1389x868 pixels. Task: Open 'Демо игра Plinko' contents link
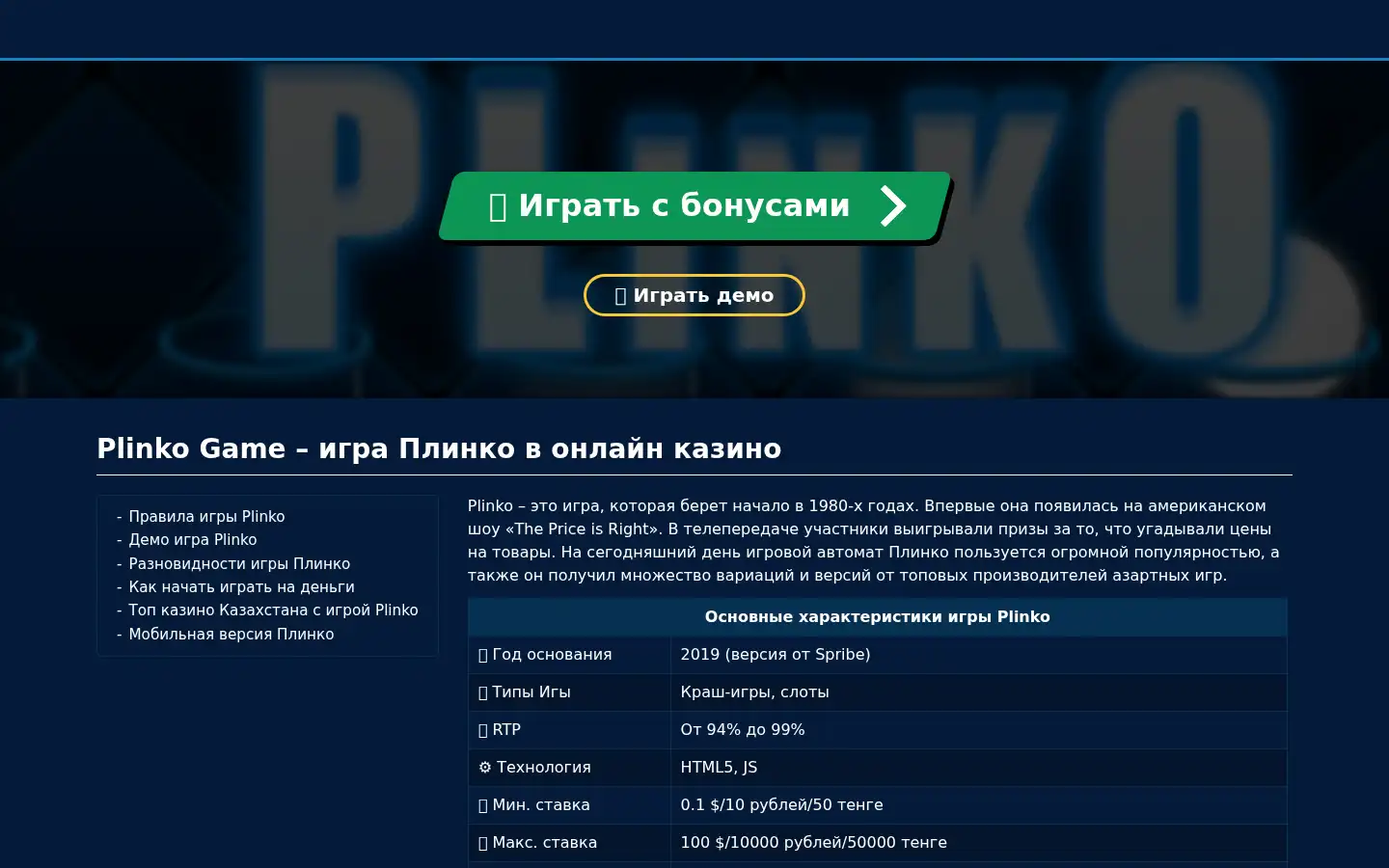(x=193, y=540)
